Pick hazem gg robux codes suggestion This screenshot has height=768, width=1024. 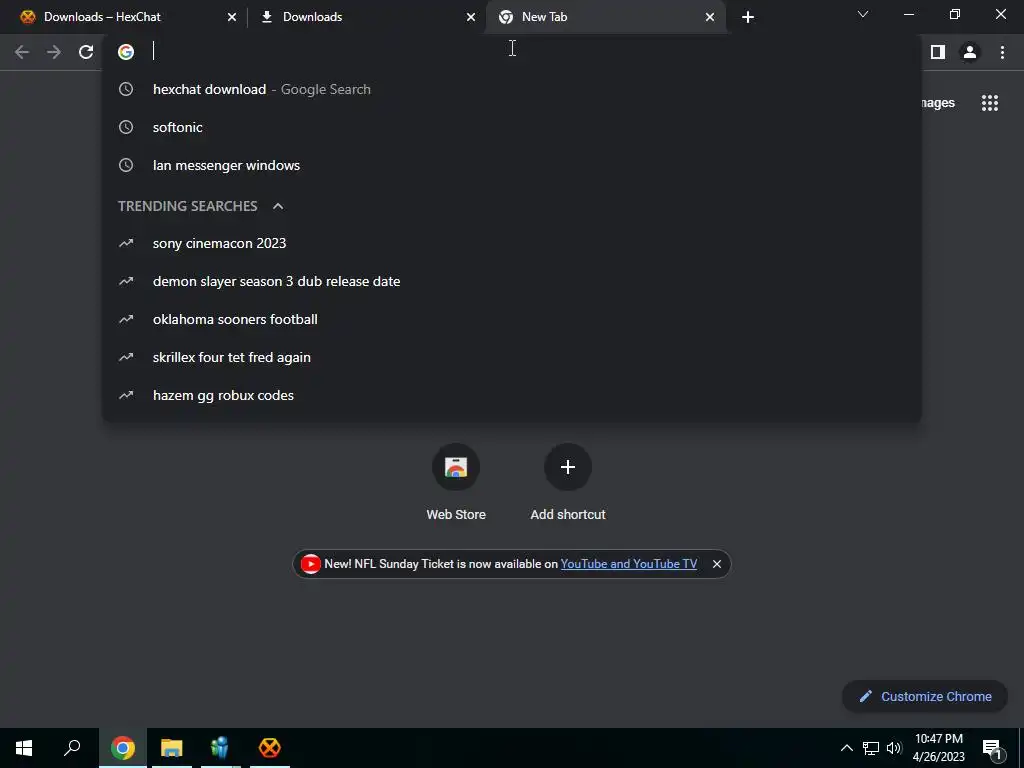[511, 395]
